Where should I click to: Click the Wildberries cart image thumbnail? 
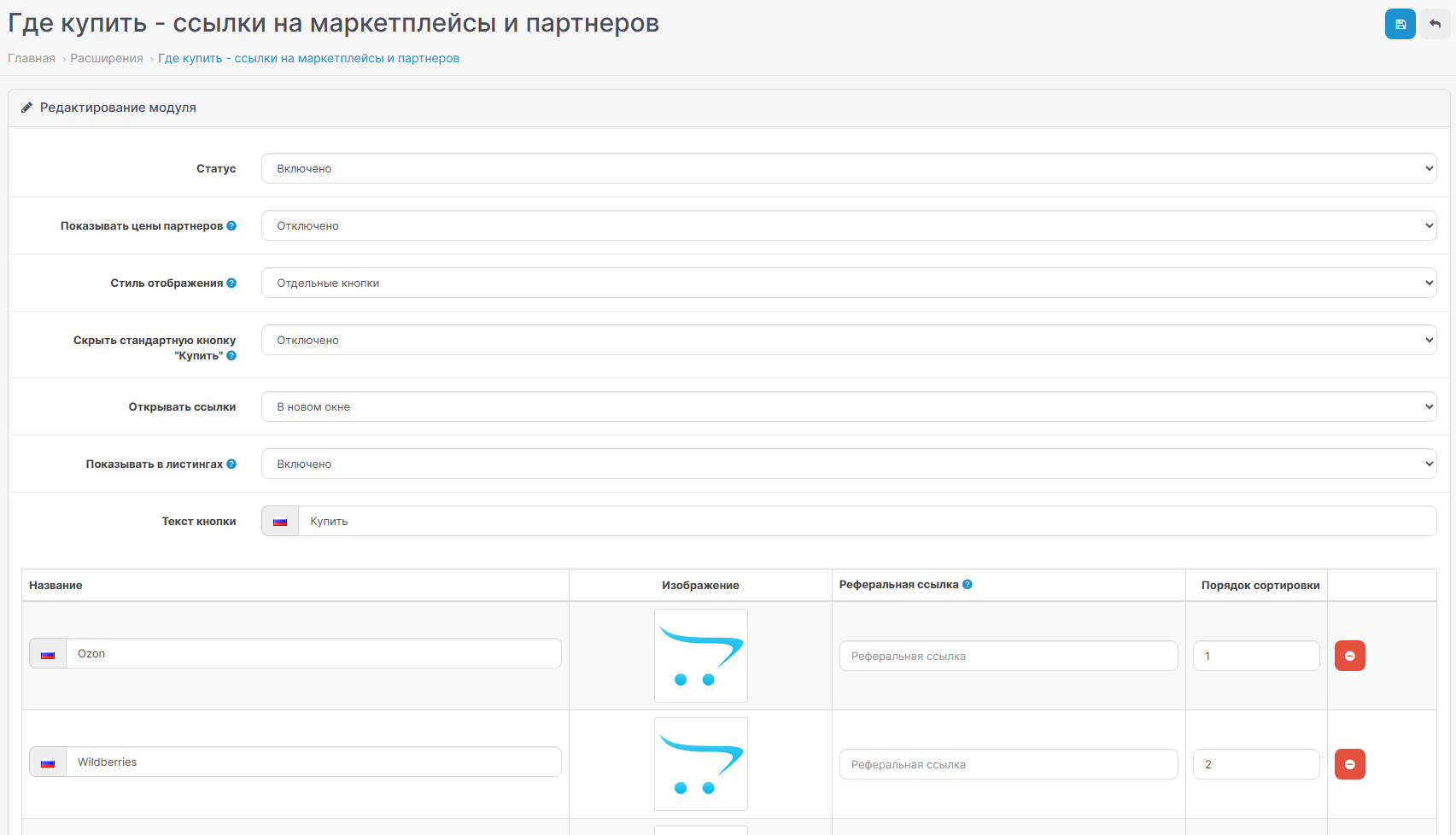click(x=701, y=764)
